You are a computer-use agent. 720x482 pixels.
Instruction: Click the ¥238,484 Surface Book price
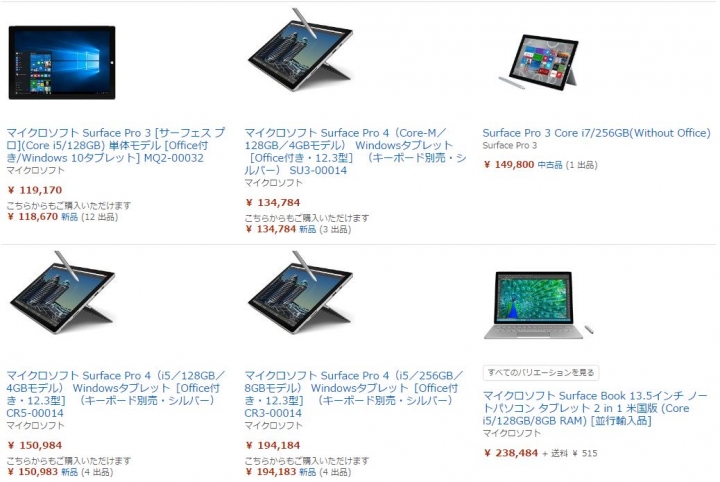(x=511, y=453)
